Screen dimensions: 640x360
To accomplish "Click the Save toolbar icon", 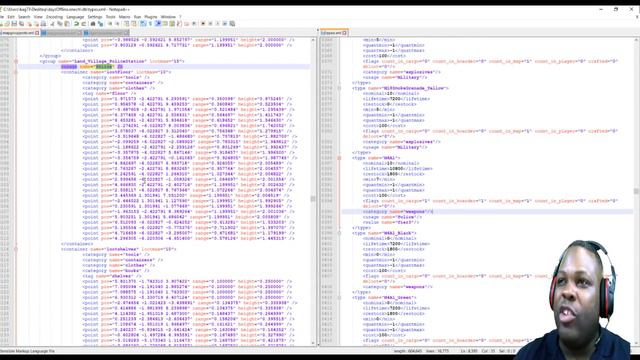I will (x=14, y=24).
